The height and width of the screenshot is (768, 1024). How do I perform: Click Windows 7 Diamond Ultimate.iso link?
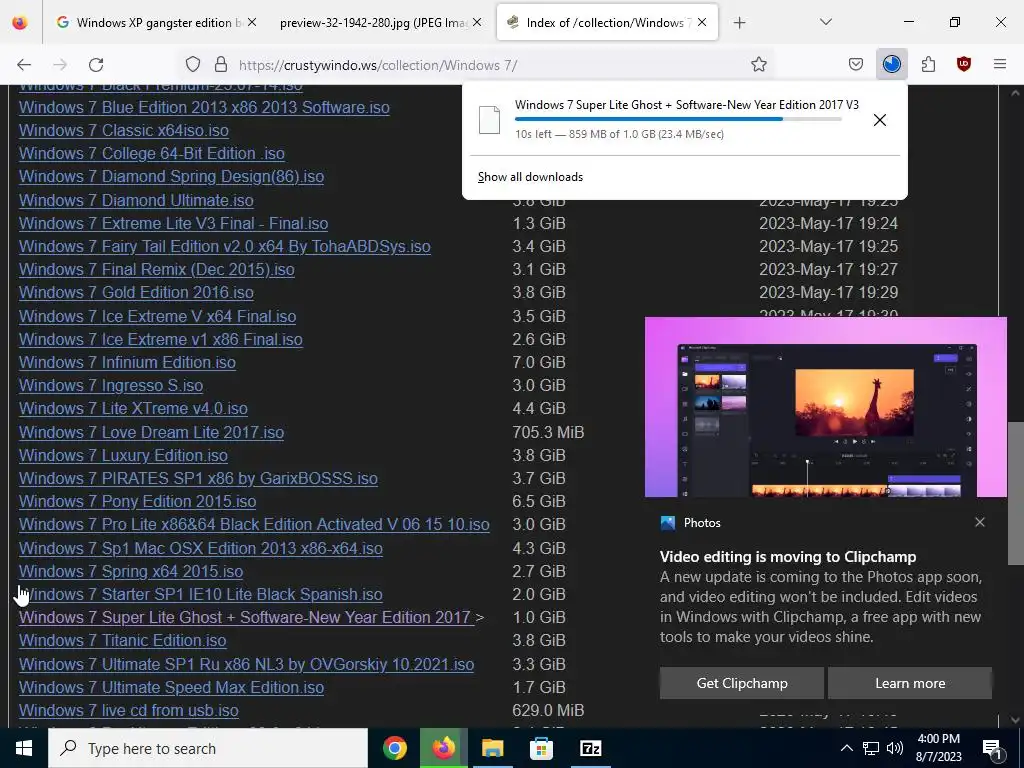[x=136, y=200]
